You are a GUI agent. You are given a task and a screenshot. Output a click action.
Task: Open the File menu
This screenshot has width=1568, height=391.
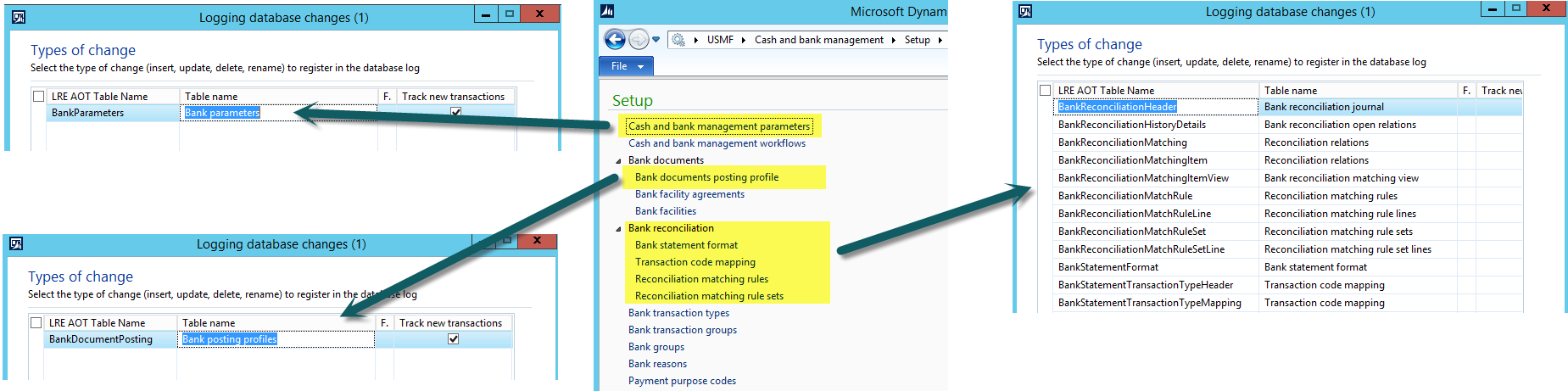tap(627, 66)
